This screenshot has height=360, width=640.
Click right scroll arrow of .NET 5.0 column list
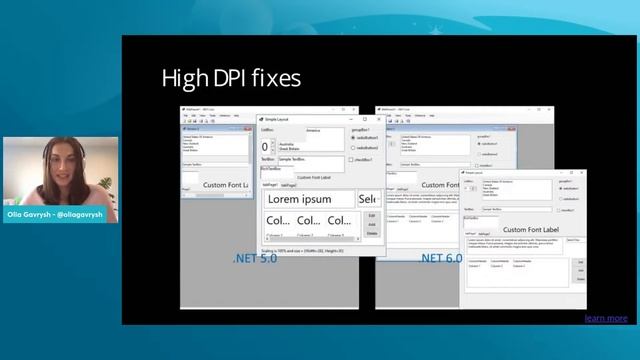click(x=358, y=239)
